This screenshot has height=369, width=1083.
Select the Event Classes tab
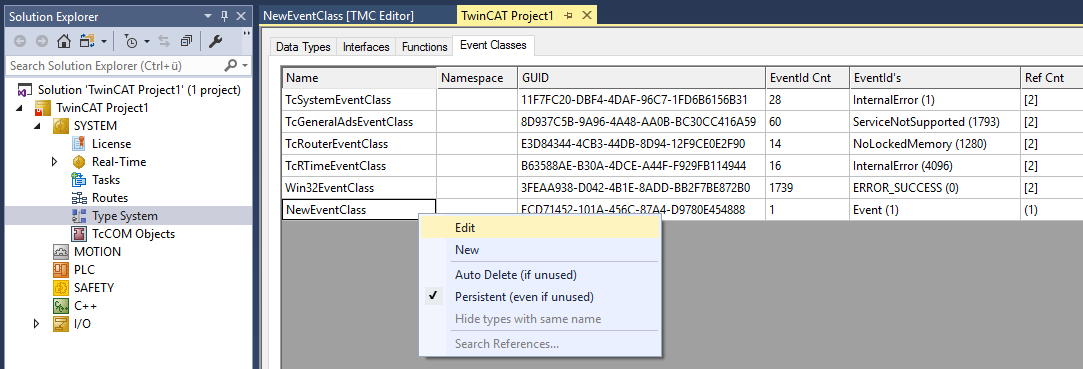493,46
